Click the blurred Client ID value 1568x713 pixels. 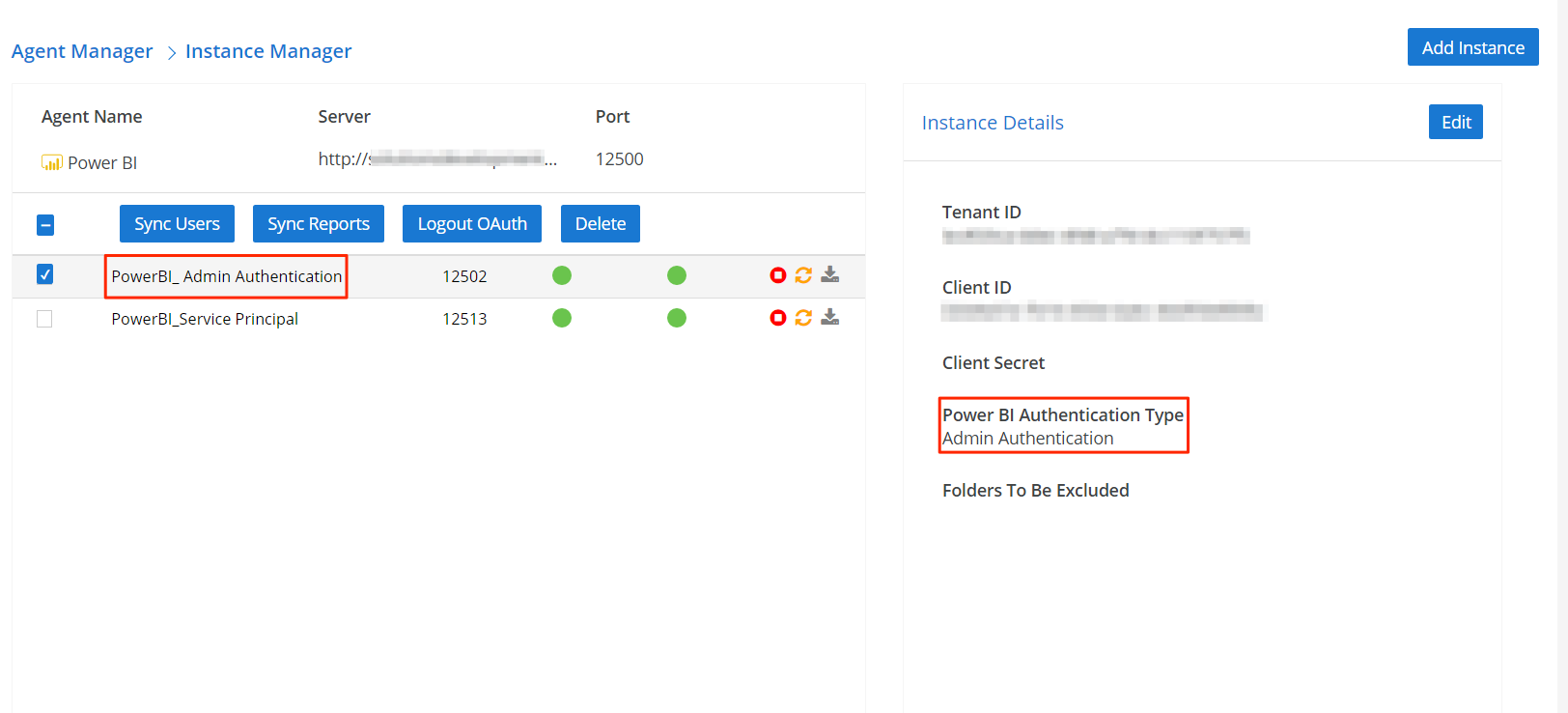(1103, 311)
